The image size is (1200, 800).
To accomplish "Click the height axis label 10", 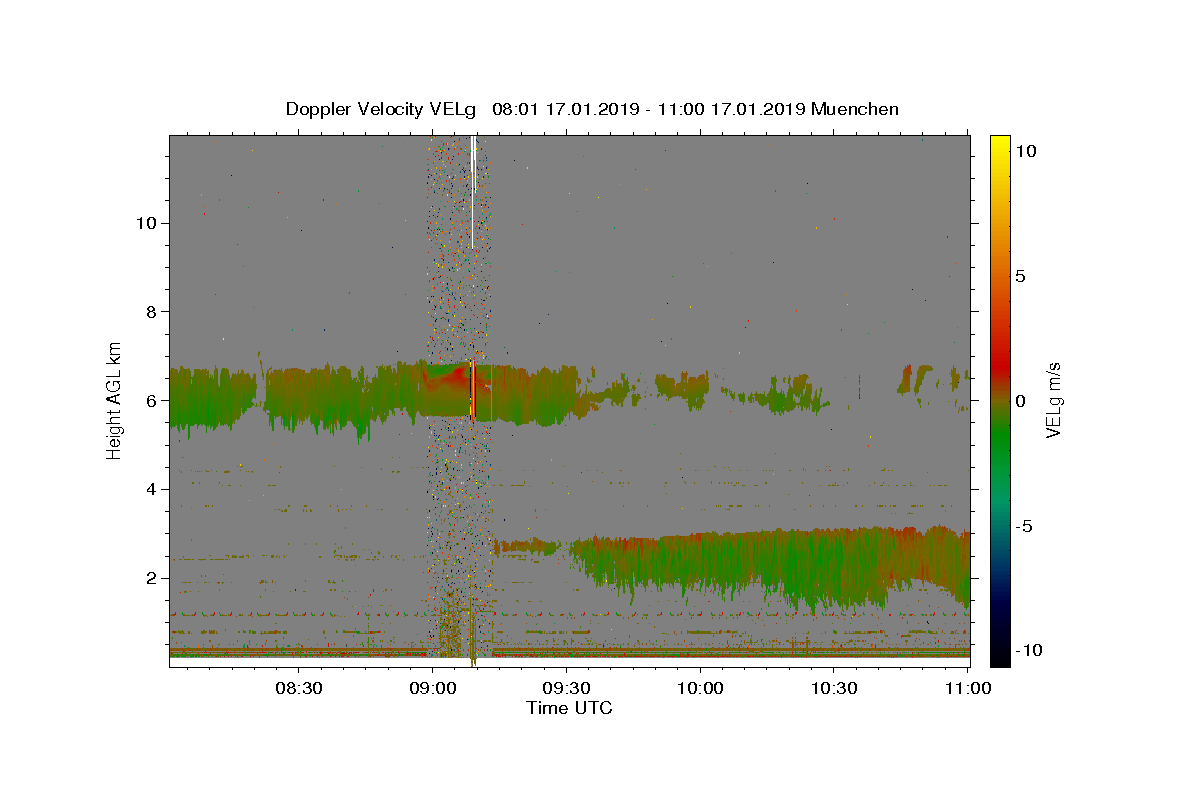I will [x=144, y=223].
